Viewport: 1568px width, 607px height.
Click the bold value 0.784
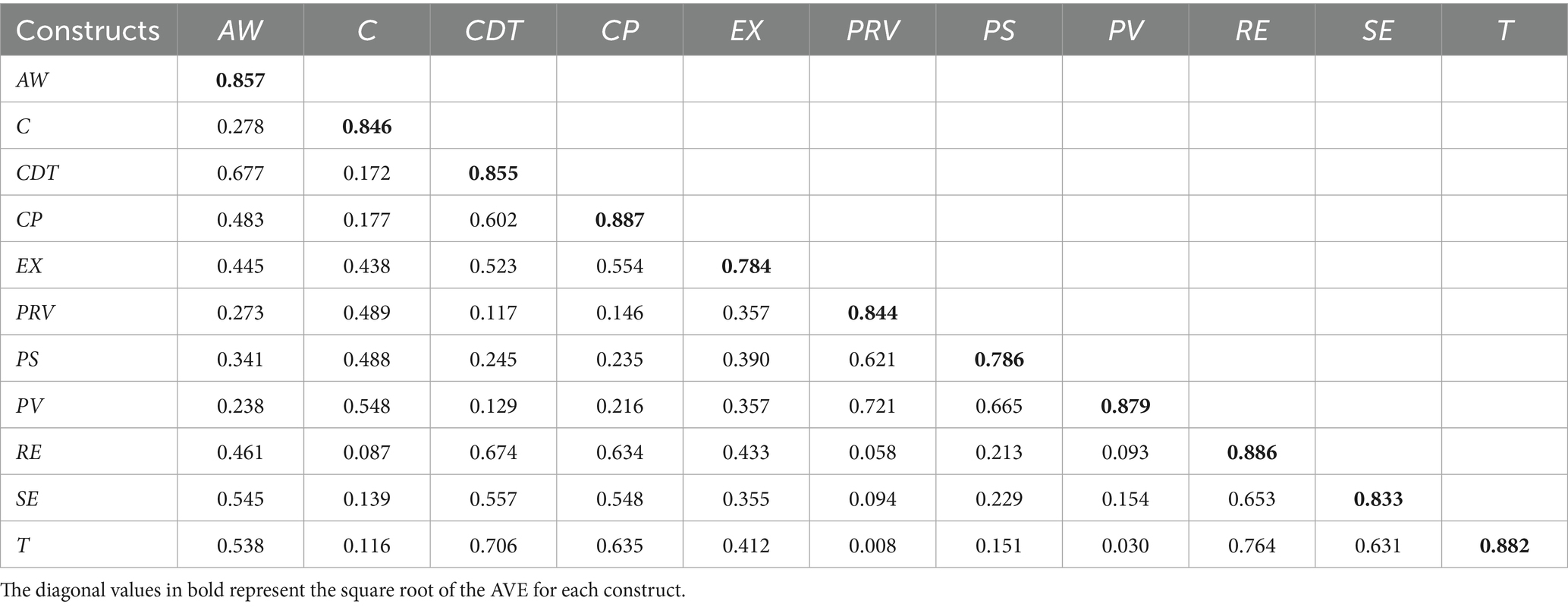pos(746,266)
